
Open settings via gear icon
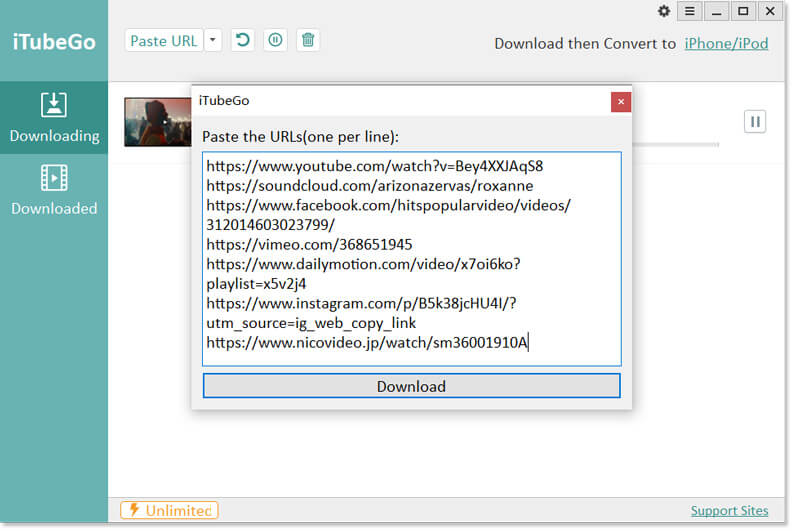coord(664,11)
